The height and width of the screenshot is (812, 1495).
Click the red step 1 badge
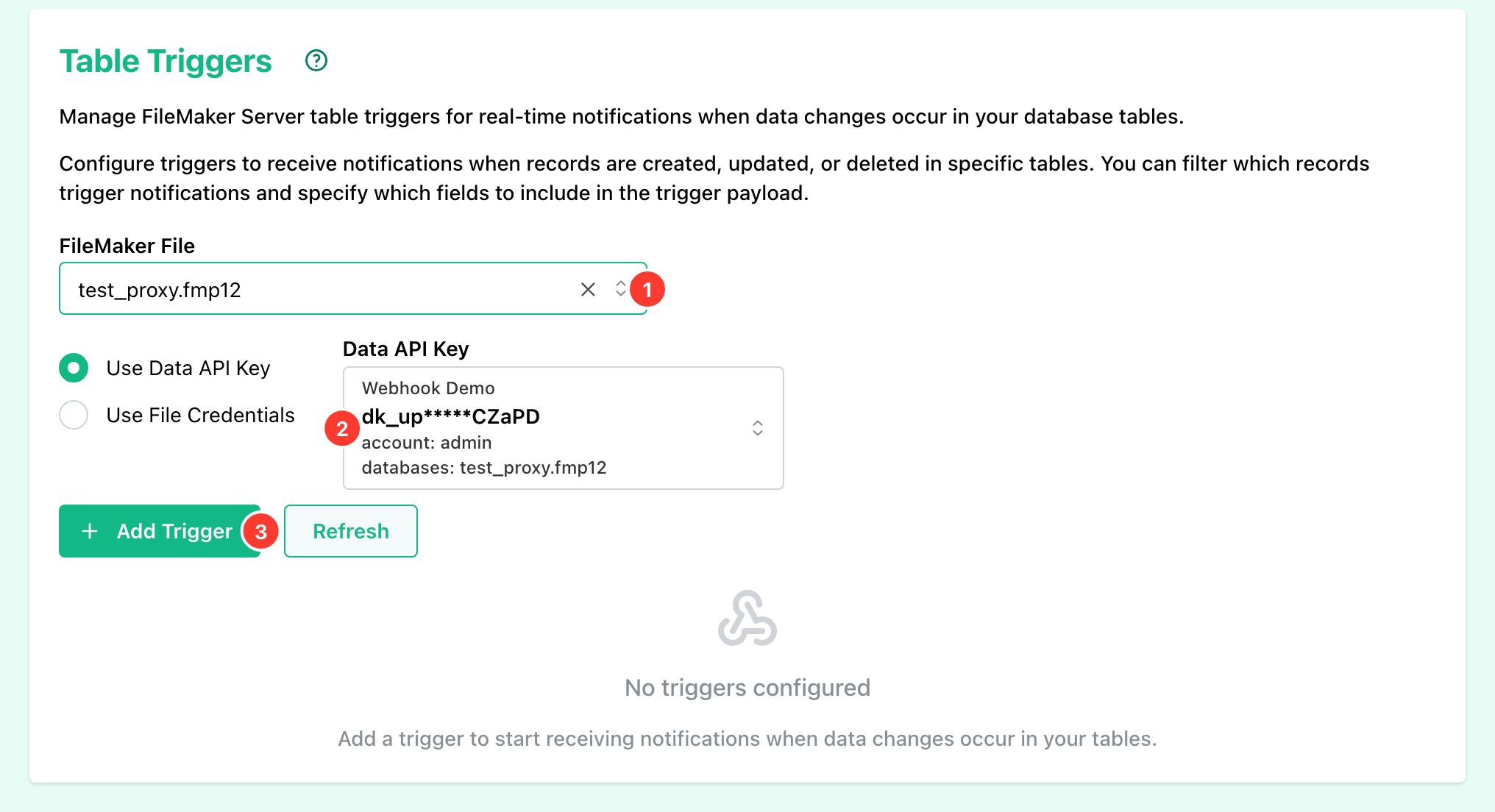(x=647, y=290)
